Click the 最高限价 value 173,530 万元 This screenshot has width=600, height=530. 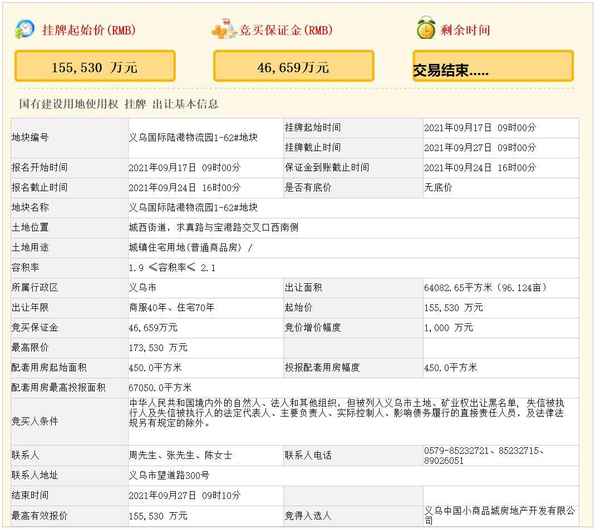tap(158, 346)
